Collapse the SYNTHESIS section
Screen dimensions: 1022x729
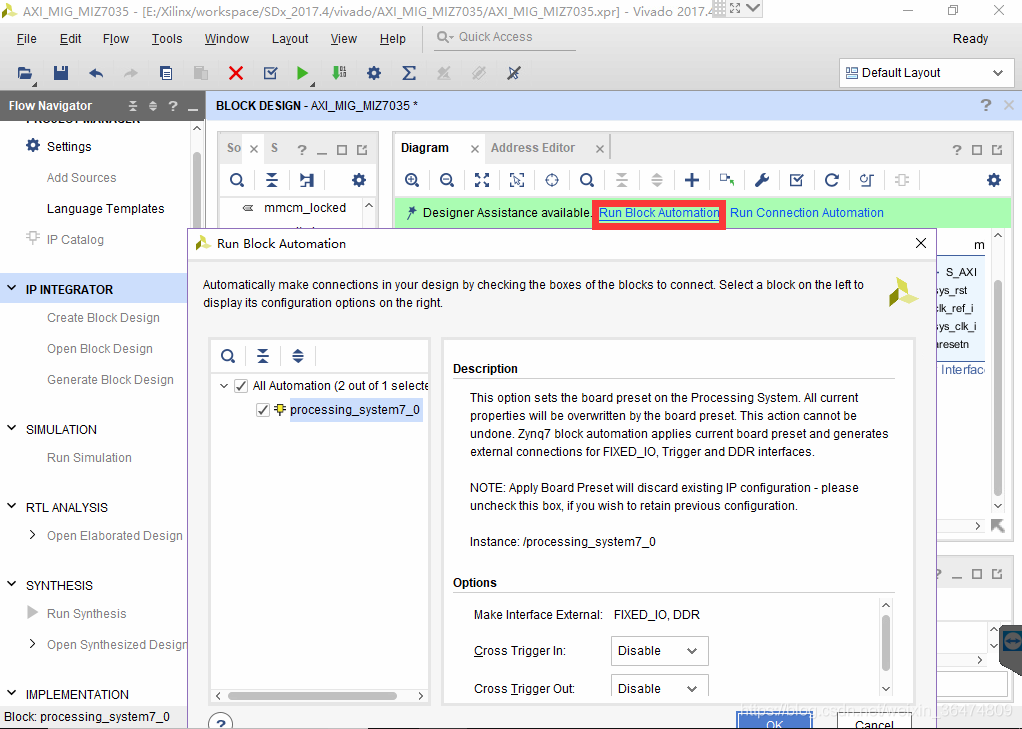pos(12,584)
